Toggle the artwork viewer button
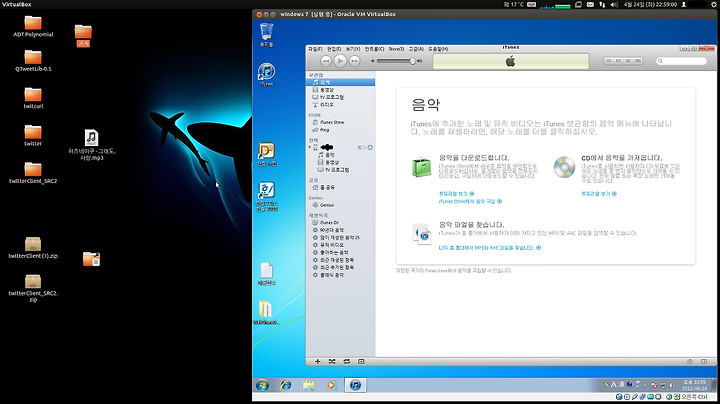The height and width of the screenshot is (404, 720). point(361,362)
